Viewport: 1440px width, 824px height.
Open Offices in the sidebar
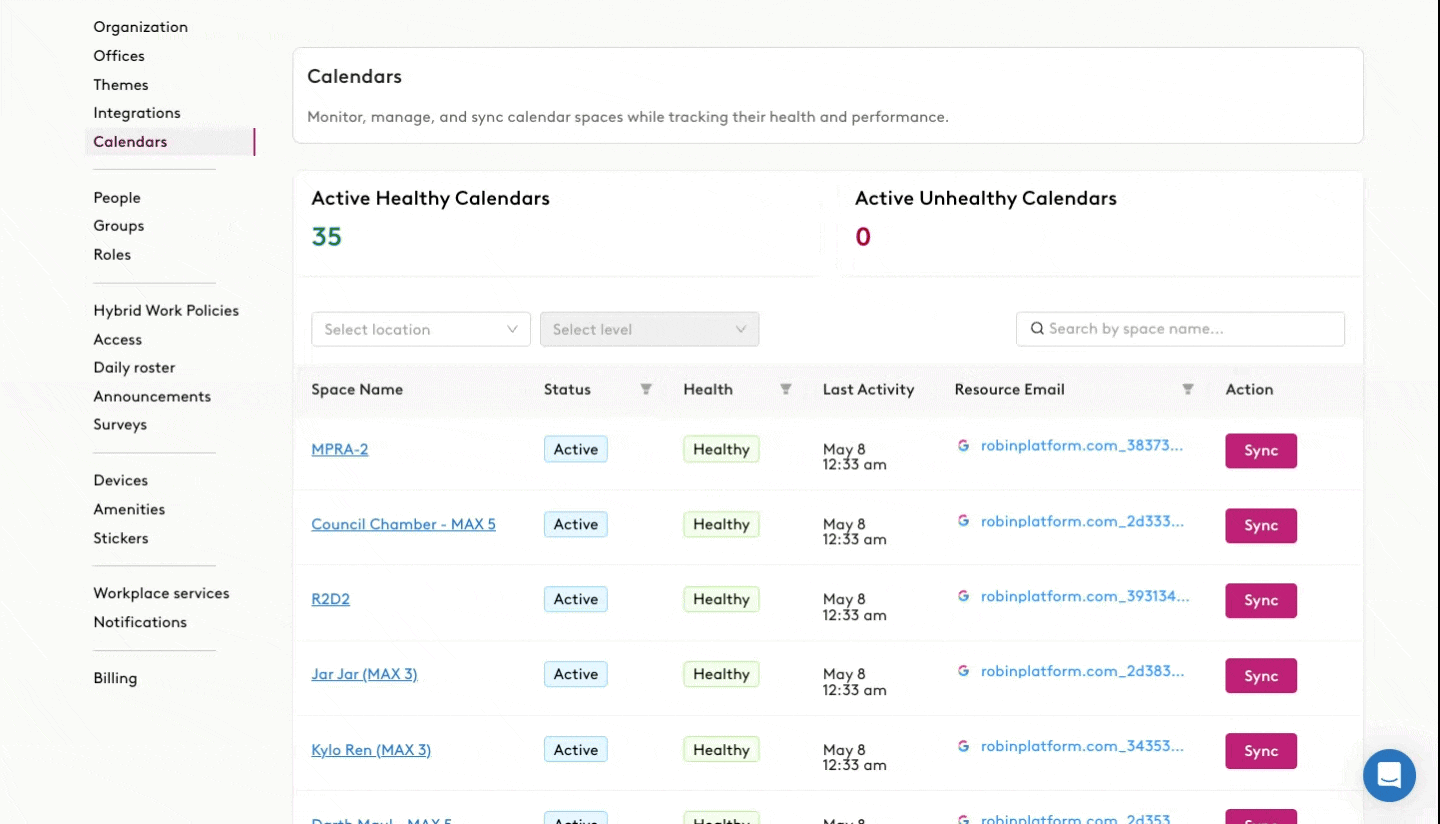coord(119,56)
